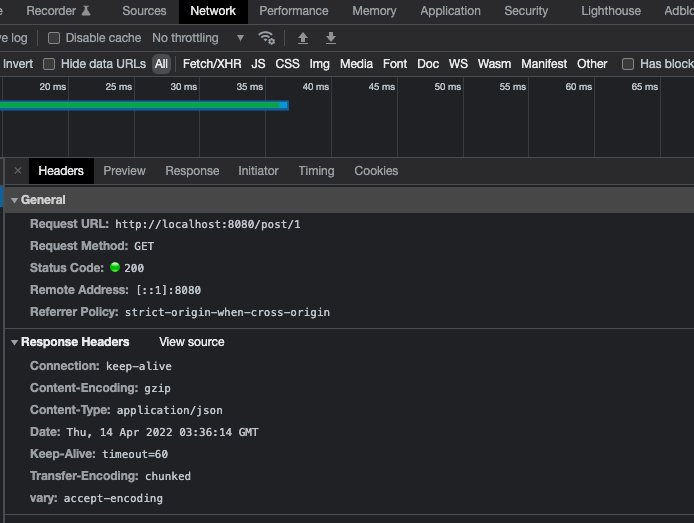Click the 20 ms timeline marker

click(53, 87)
